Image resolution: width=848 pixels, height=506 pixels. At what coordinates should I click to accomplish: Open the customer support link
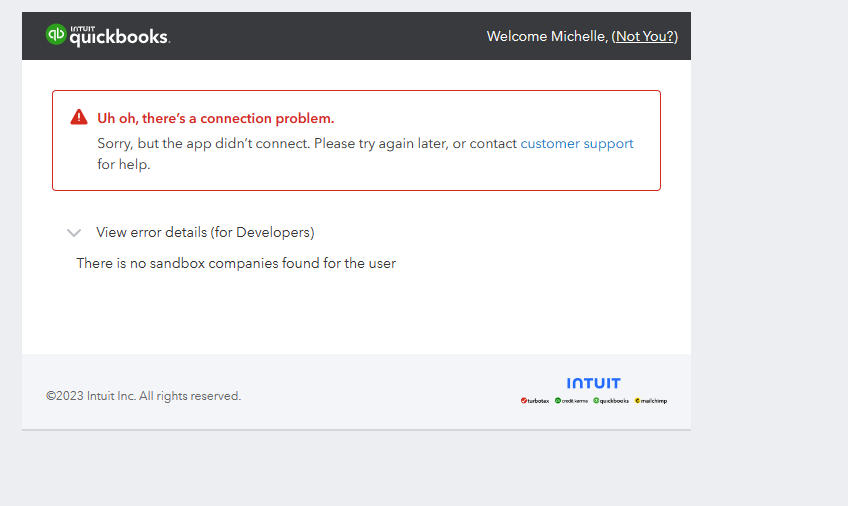[x=577, y=144]
